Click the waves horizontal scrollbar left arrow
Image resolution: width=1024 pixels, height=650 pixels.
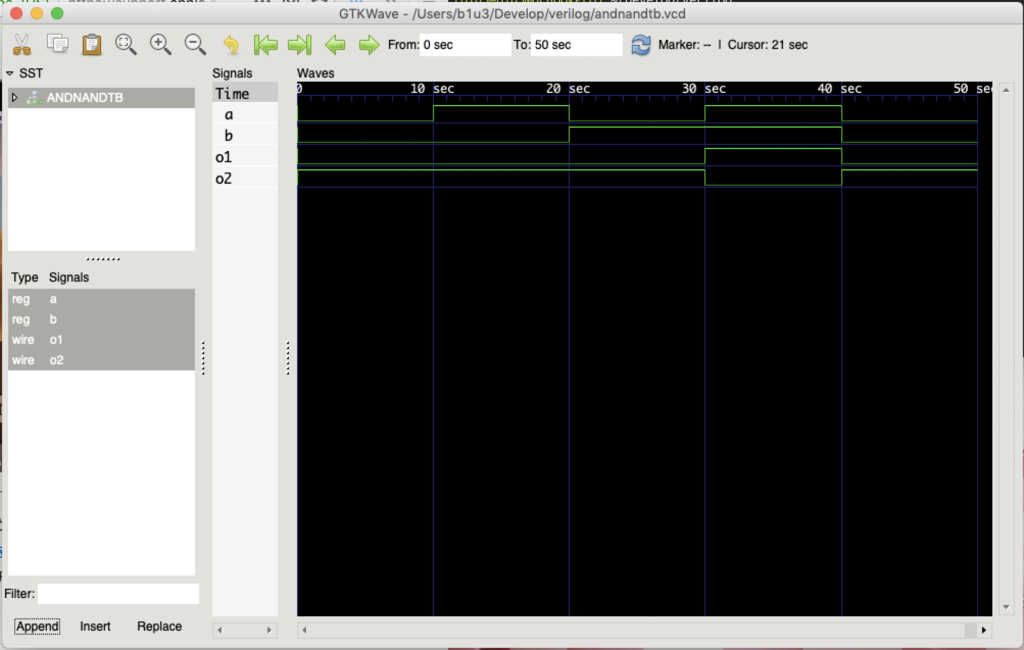[x=304, y=630]
